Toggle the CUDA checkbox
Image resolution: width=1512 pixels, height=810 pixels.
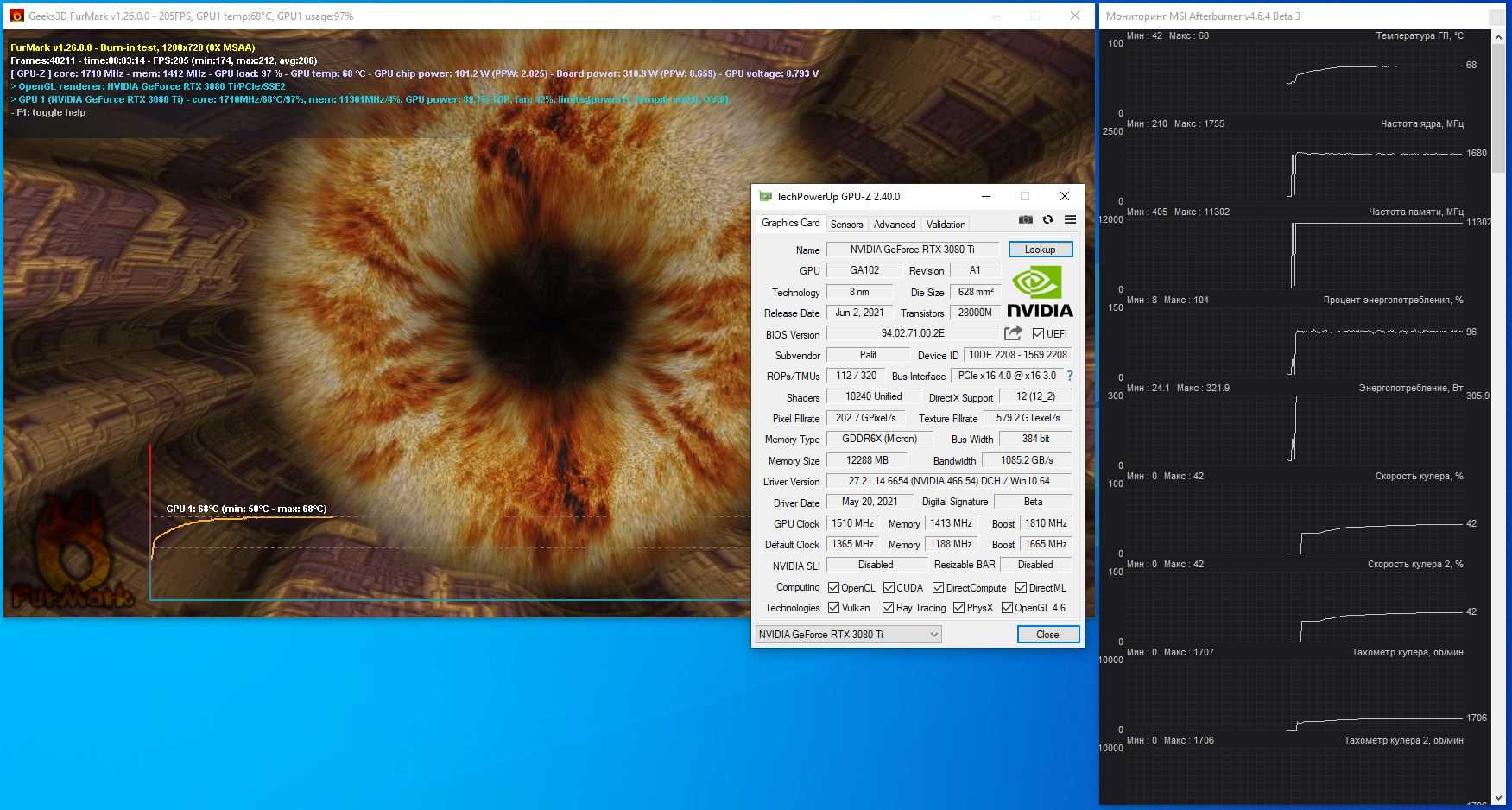coord(889,588)
